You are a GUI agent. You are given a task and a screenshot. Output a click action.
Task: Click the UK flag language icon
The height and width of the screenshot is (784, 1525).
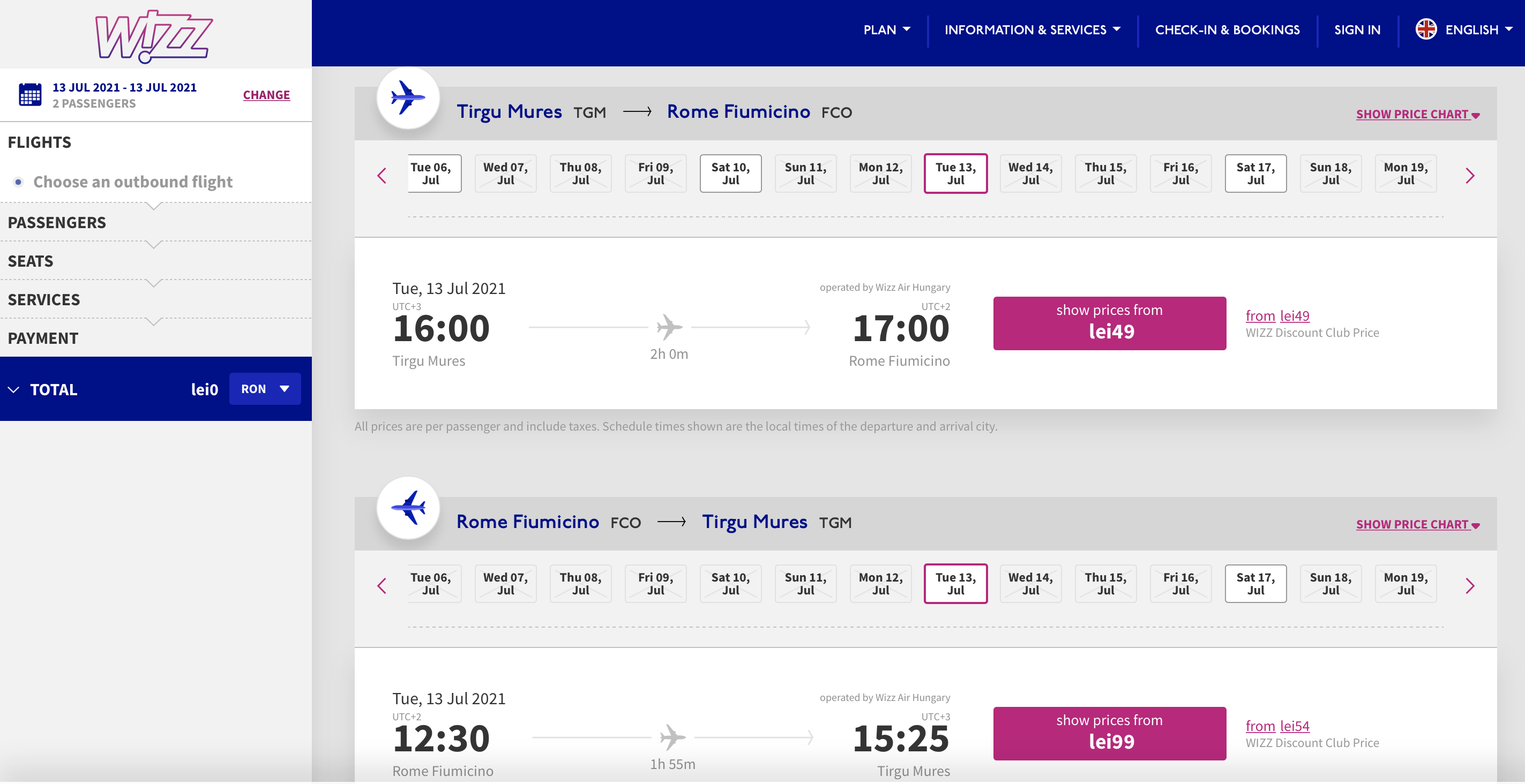[1425, 29]
